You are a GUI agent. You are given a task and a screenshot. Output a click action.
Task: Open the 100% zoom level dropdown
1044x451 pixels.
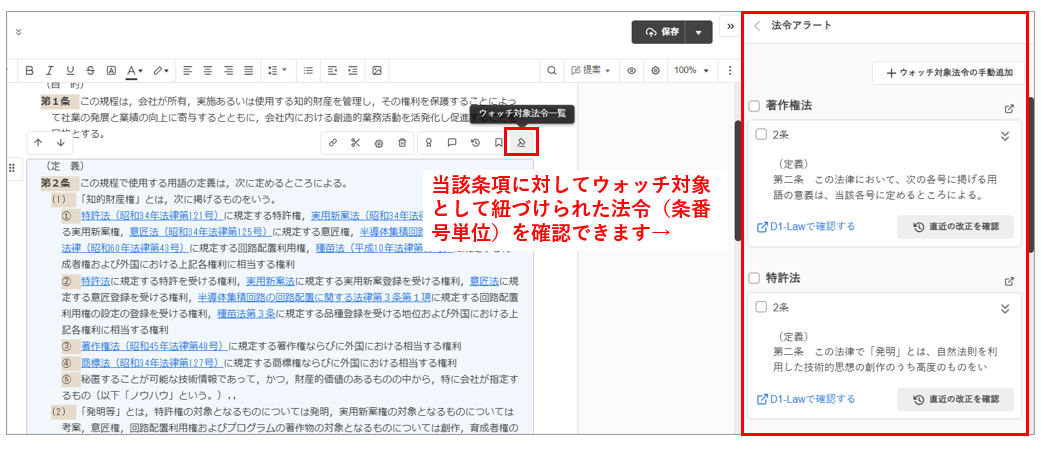(690, 71)
